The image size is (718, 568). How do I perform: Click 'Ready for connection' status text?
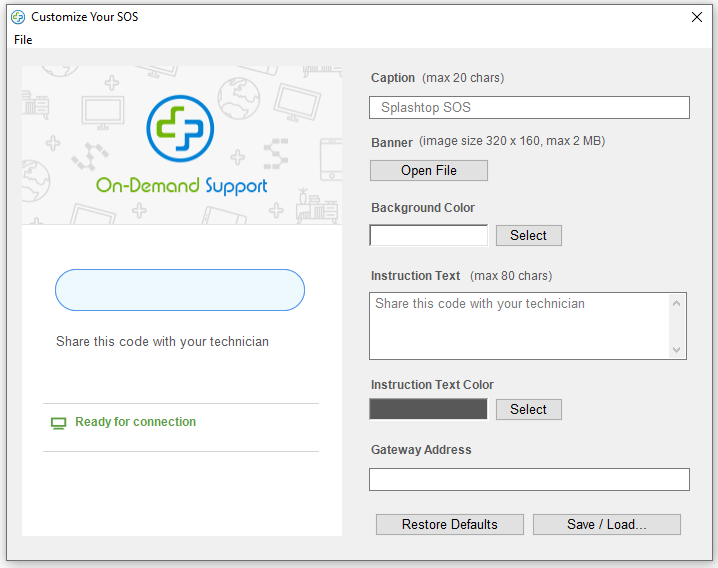click(x=136, y=421)
